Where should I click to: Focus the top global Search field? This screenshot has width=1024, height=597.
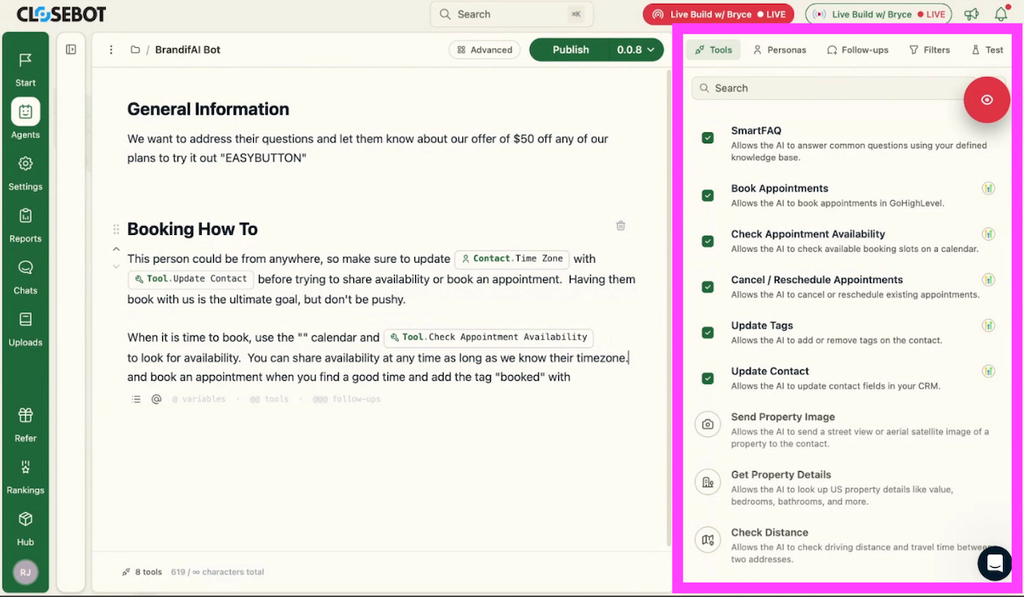511,14
